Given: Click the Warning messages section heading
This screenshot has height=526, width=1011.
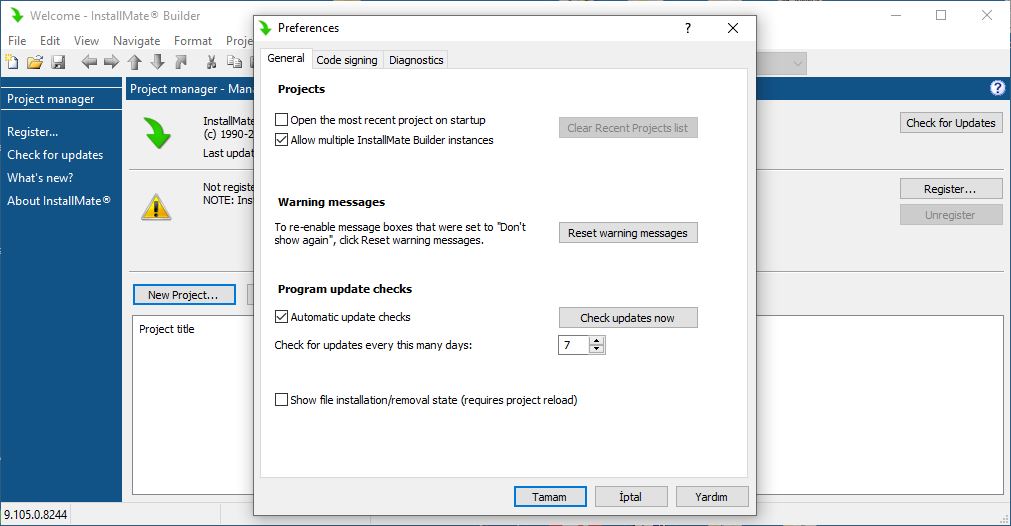Looking at the screenshot, I should pos(331,202).
